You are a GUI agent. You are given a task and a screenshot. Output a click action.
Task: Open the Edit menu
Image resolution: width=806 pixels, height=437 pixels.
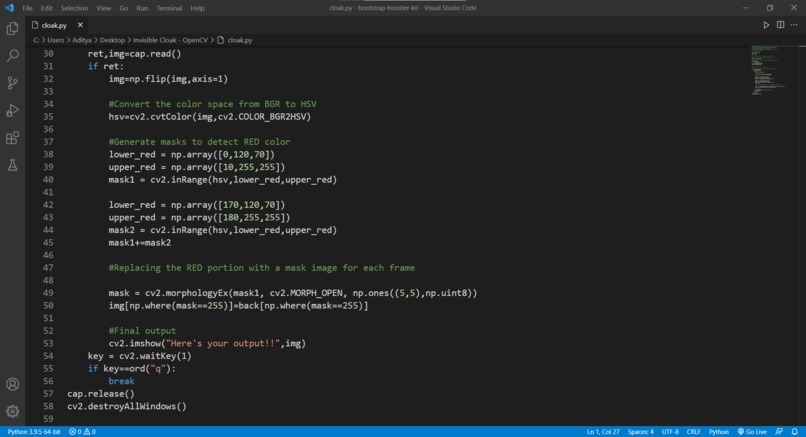click(46, 8)
